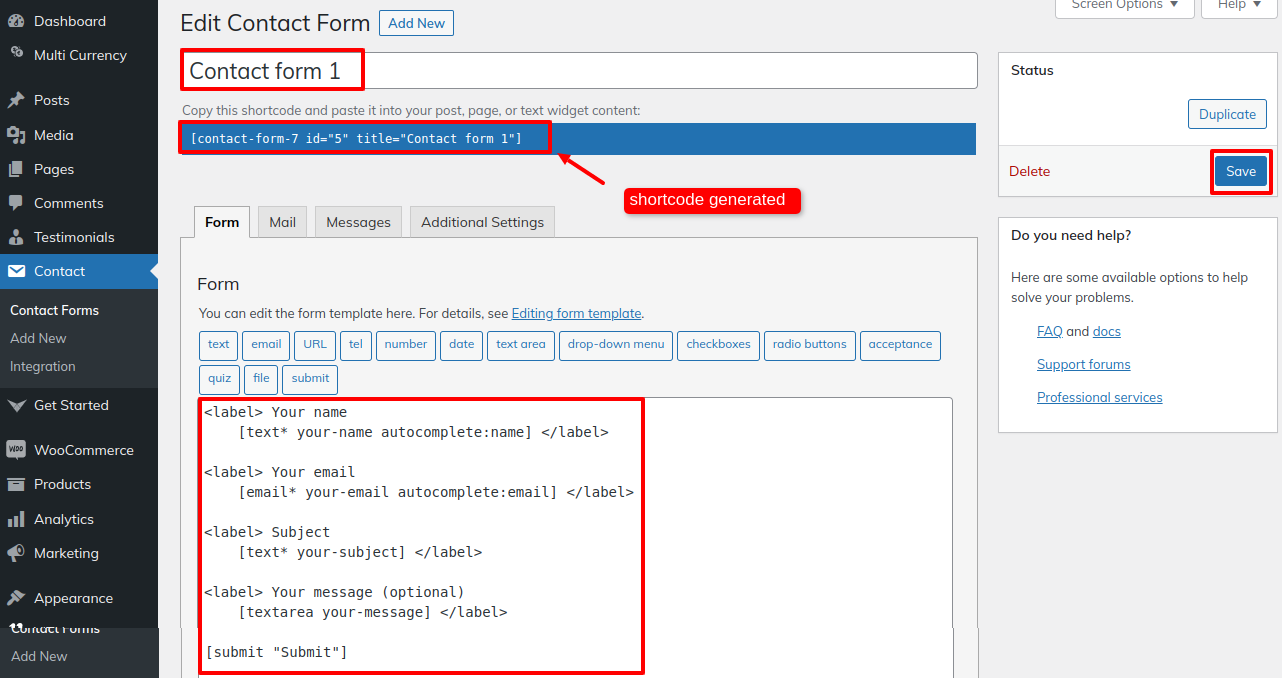The width and height of the screenshot is (1282, 678).
Task: Expand the Screen Options dropdown
Action: 1125,5
